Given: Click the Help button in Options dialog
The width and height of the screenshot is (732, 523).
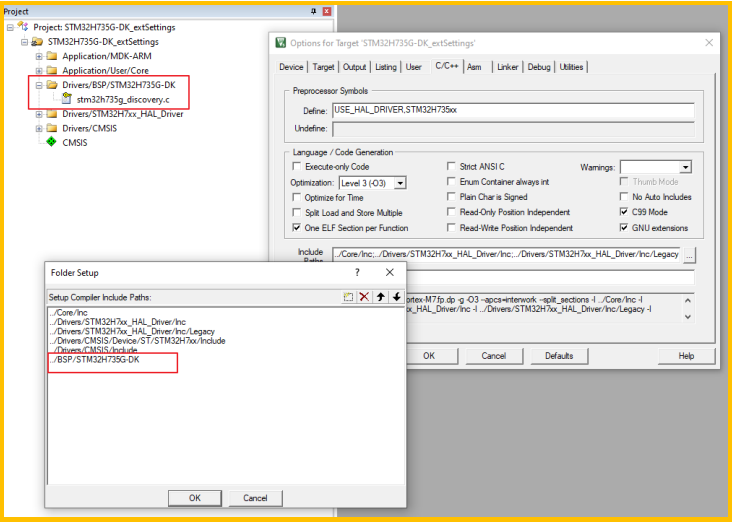Looking at the screenshot, I should coord(686,356).
